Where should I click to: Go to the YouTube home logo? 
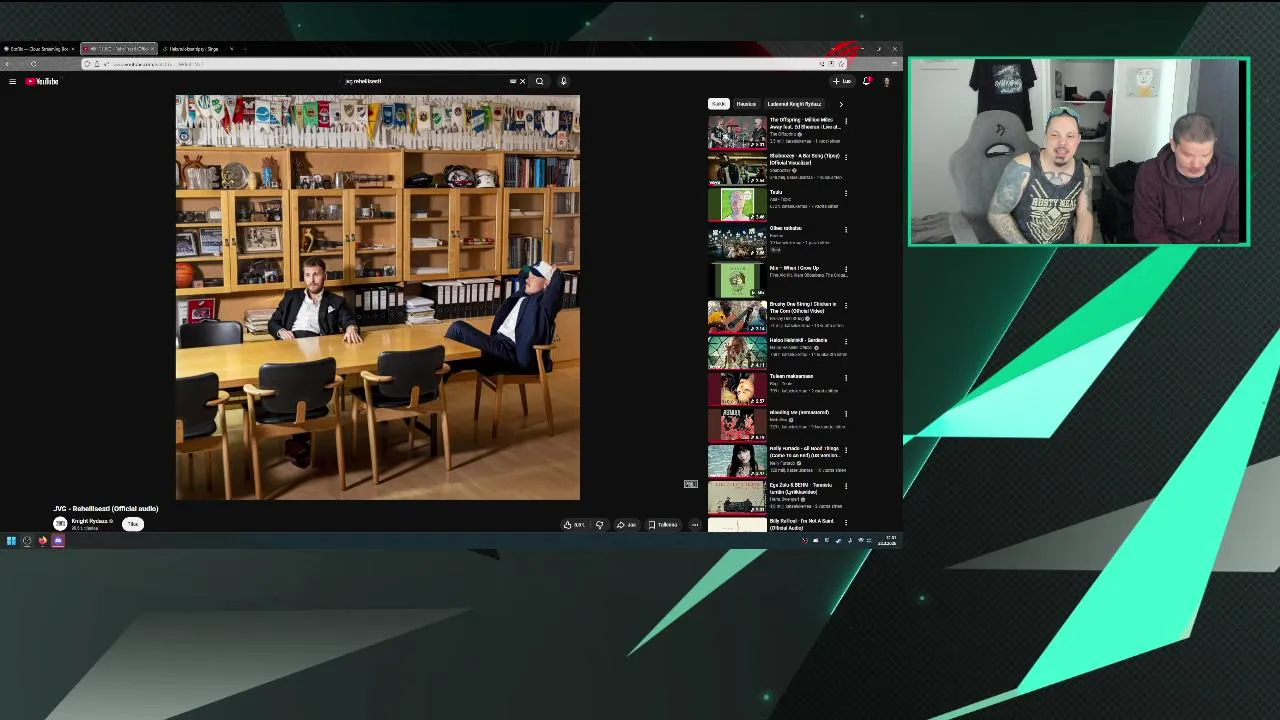pos(42,81)
